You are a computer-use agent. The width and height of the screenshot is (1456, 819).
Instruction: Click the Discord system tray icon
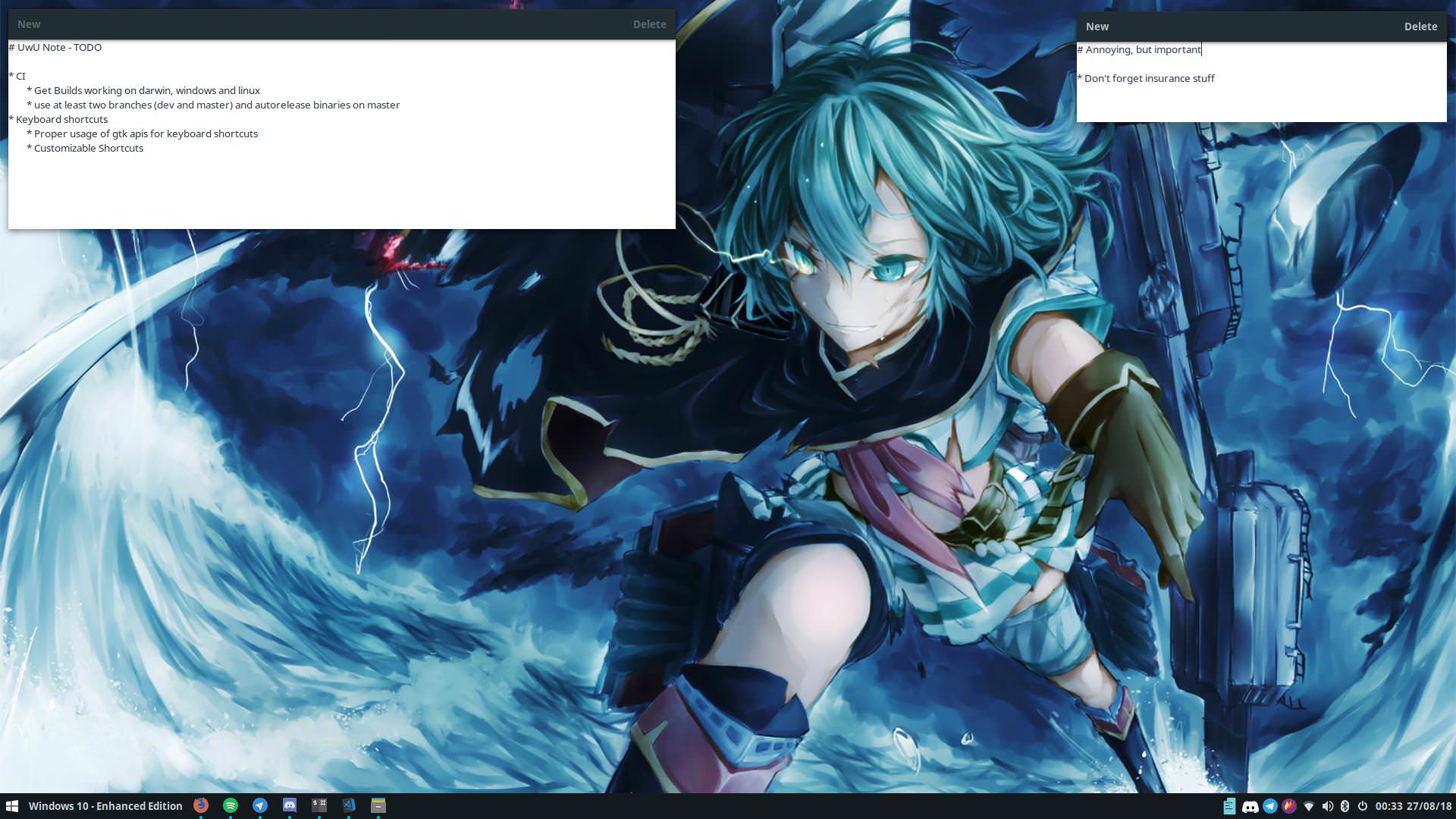coord(1250,806)
